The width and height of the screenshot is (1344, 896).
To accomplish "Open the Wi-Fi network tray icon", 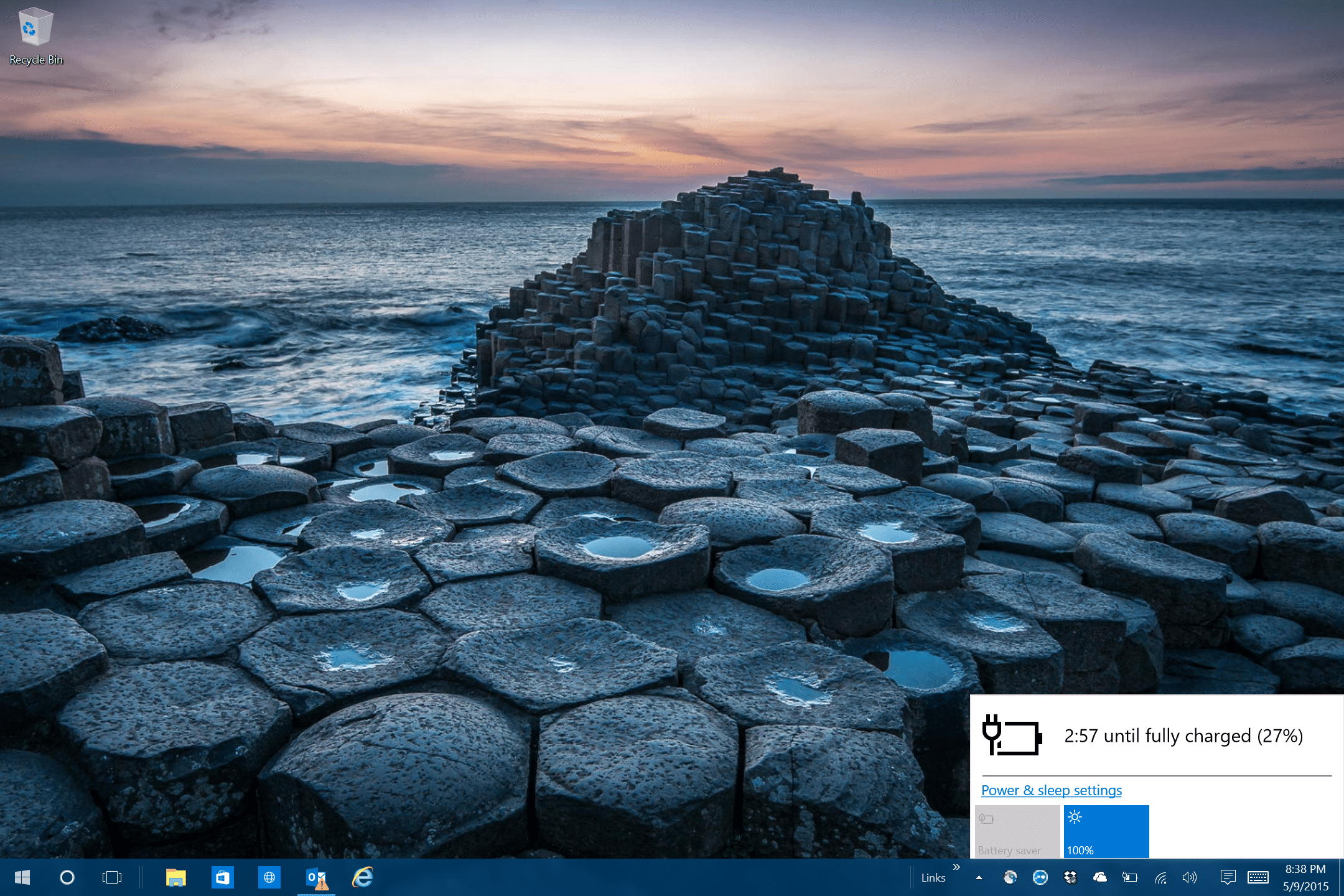I will coord(1160,878).
